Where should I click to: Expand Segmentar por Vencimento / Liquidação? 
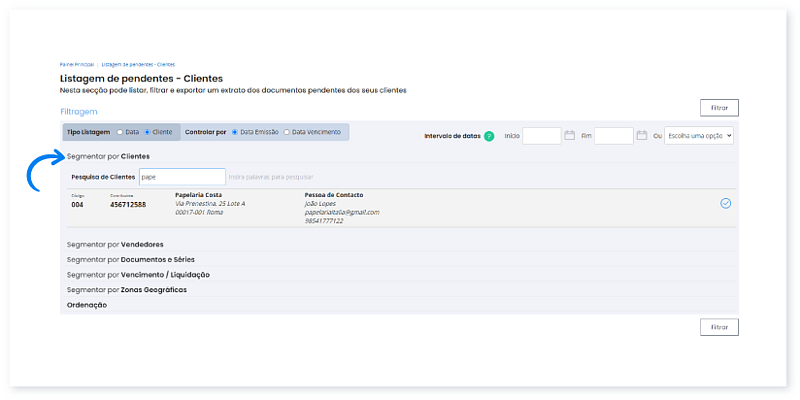click(138, 274)
